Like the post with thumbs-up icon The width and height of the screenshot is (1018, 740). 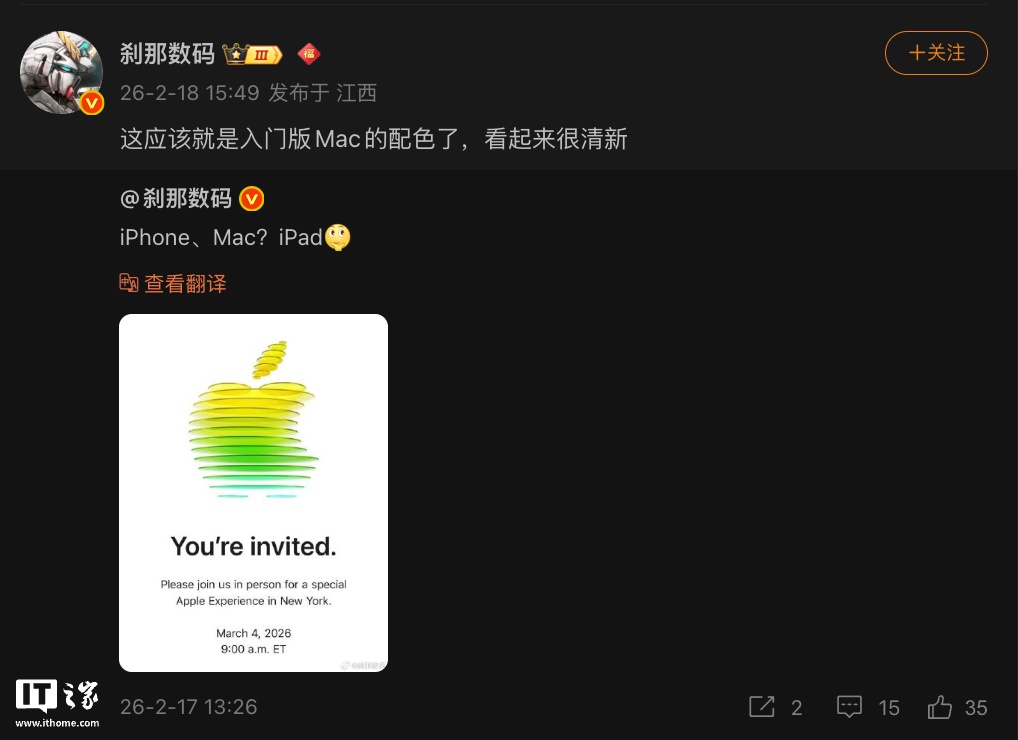(x=939, y=706)
